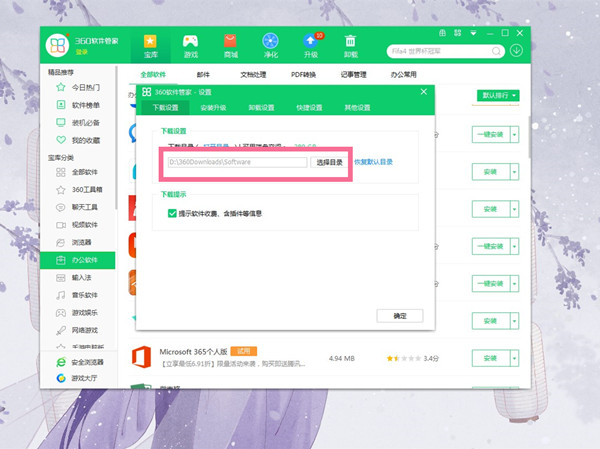Image resolution: width=600 pixels, height=449 pixels.
Task: Confirm settings with the 确定 button
Action: pos(400,315)
